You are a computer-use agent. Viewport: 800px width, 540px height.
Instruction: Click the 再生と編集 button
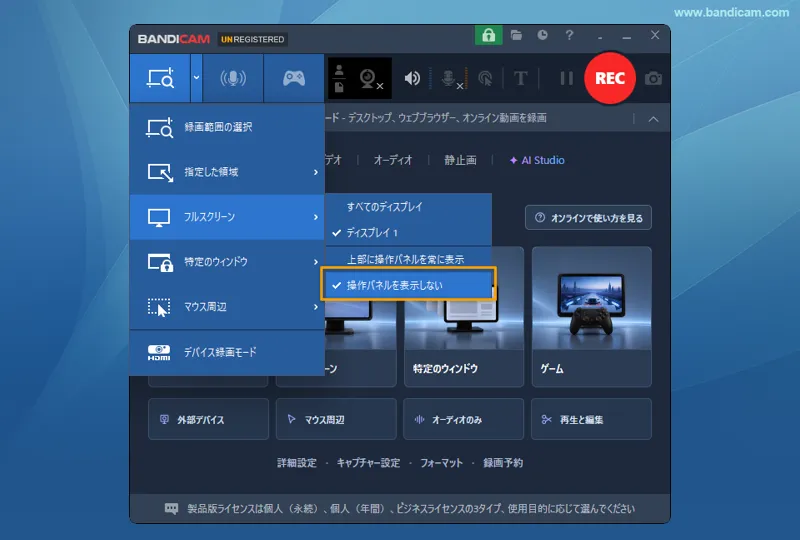click(591, 419)
